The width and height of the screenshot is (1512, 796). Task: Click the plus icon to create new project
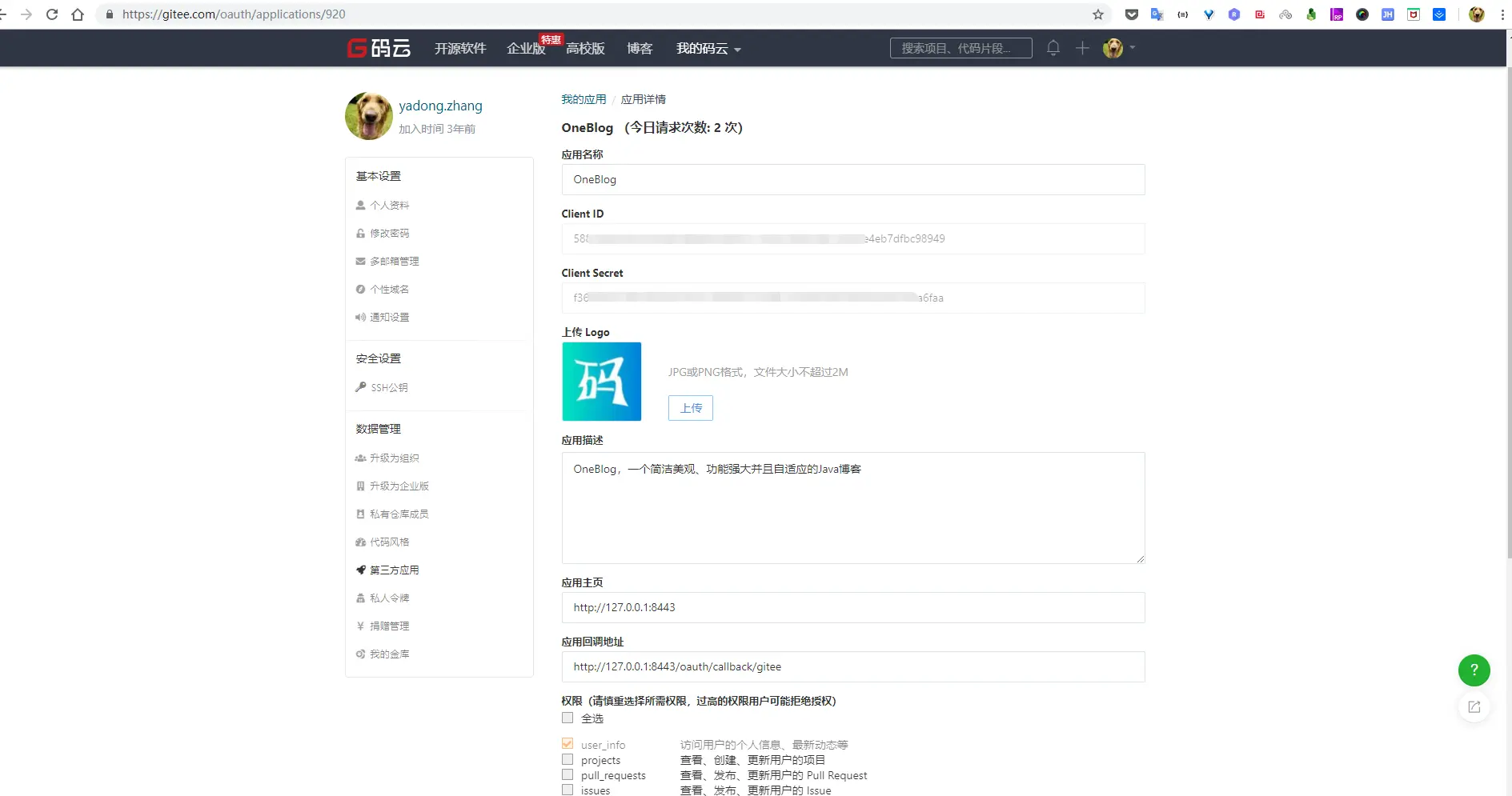pos(1081,48)
